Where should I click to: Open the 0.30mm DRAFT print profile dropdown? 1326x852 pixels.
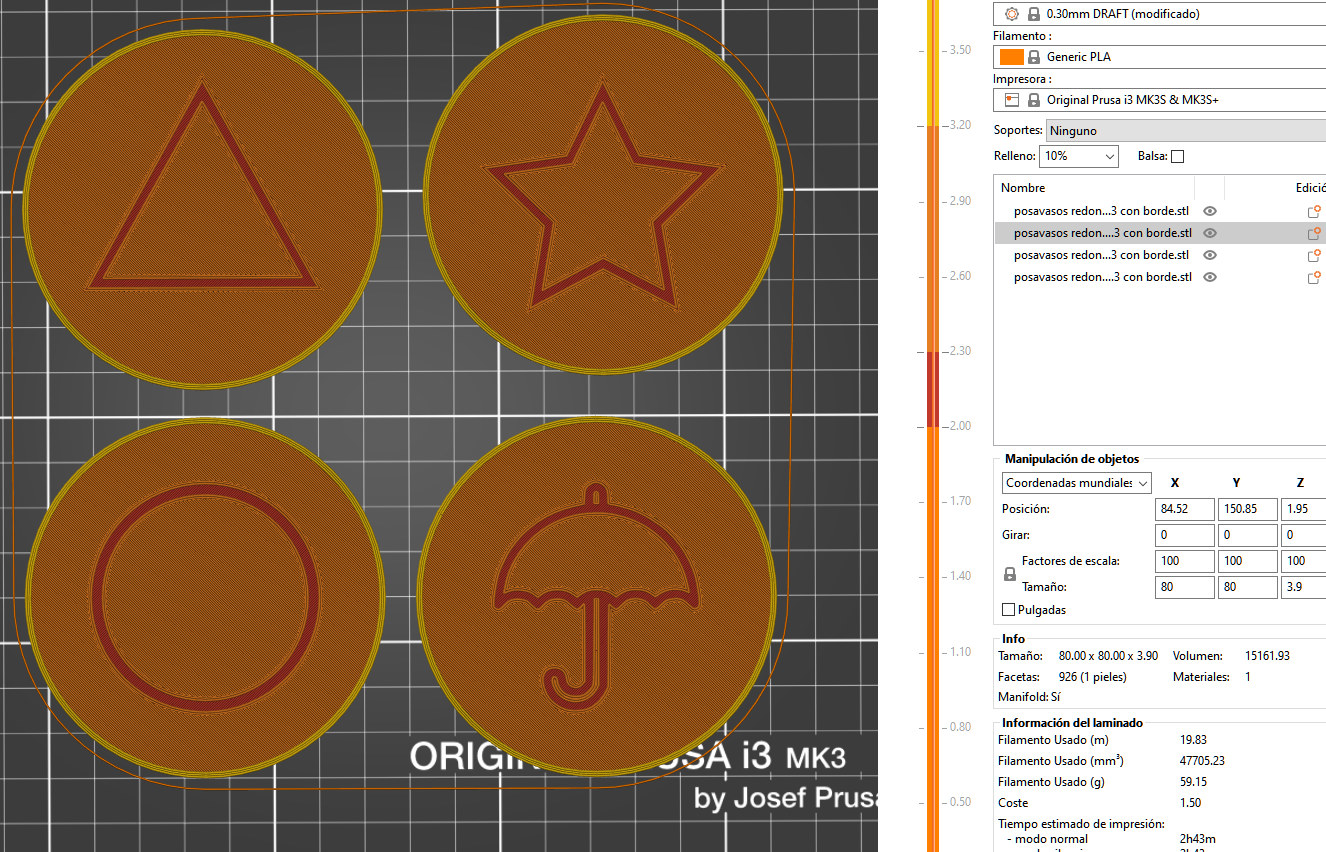[x=1160, y=14]
